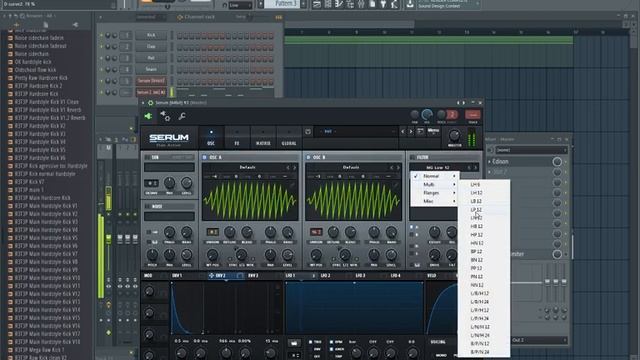
Task: Click the green plug icon in Serum wrapper
Action: (x=148, y=116)
